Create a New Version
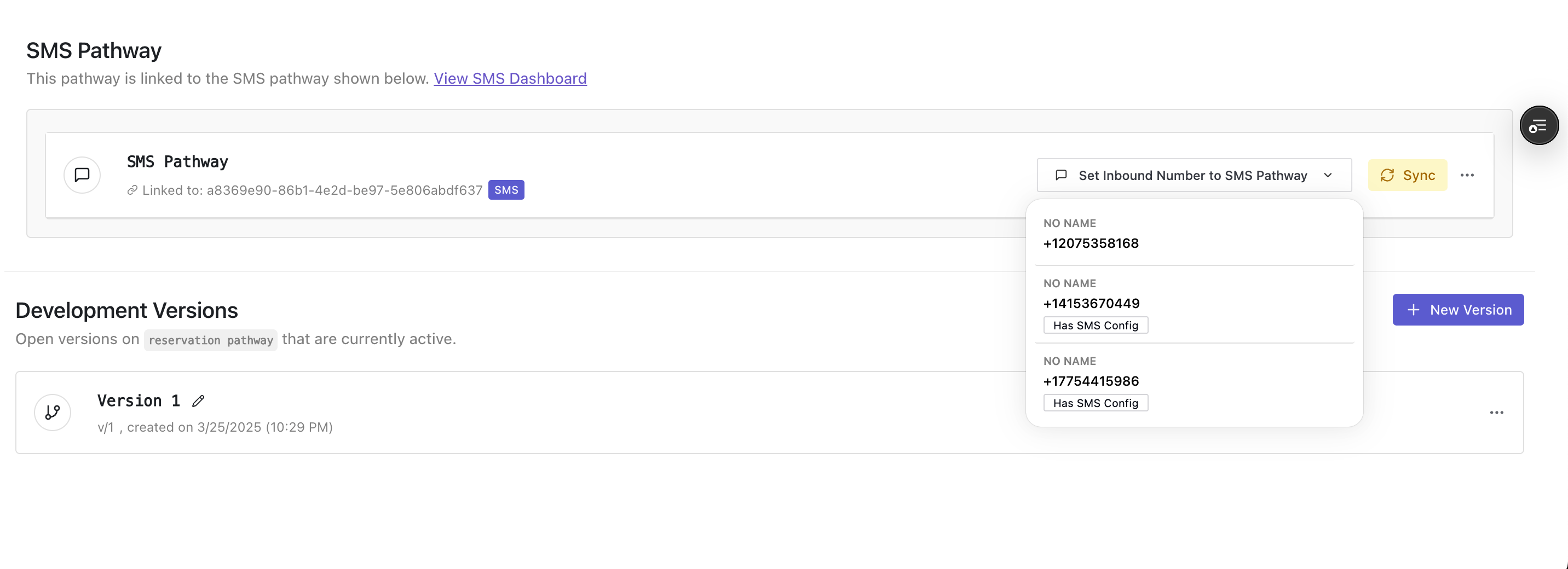Image resolution: width=1568 pixels, height=569 pixels. [x=1458, y=310]
